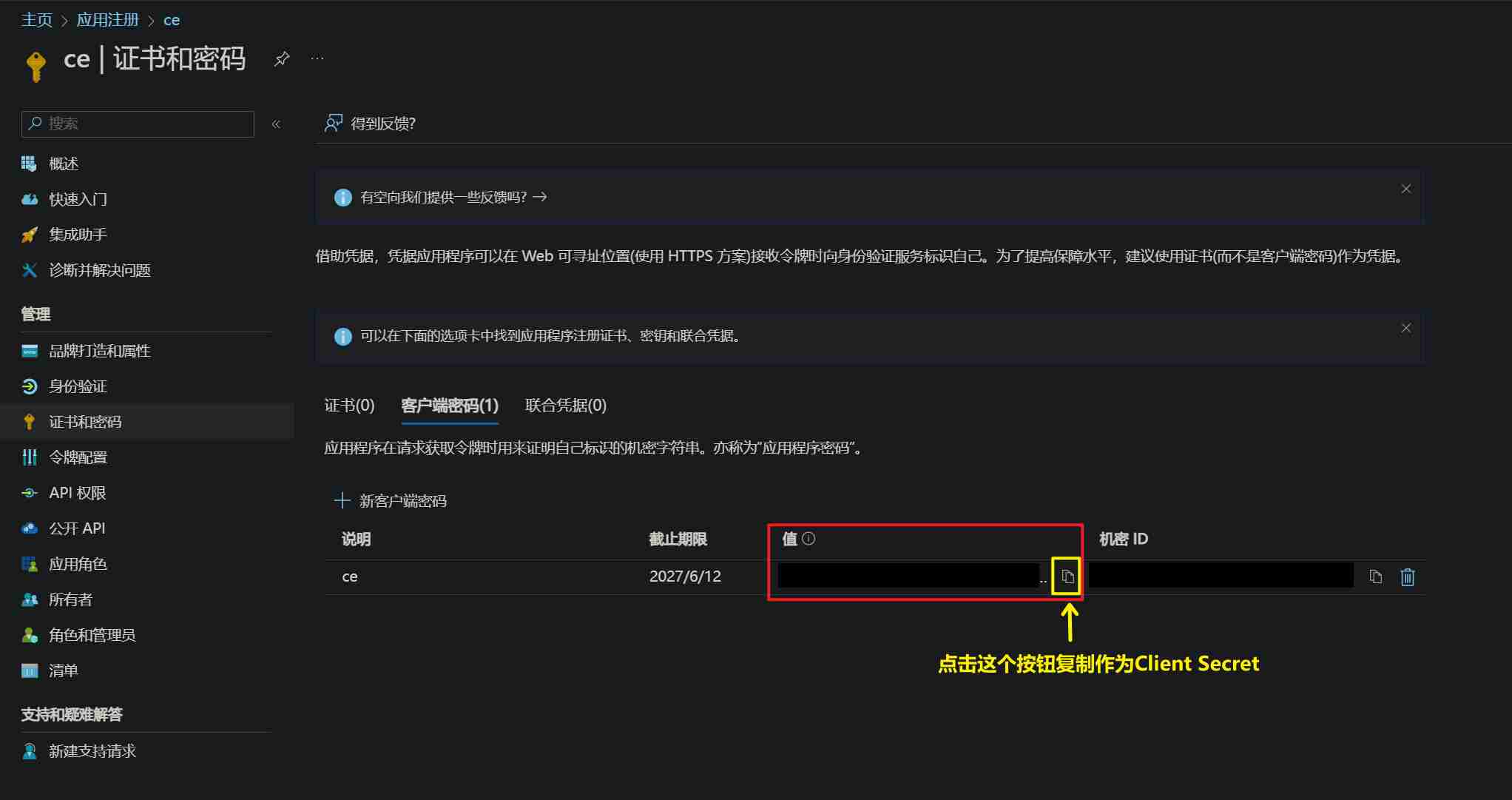Close the credentials tabs info banner
This screenshot has width=1512, height=800.
pos(1405,329)
